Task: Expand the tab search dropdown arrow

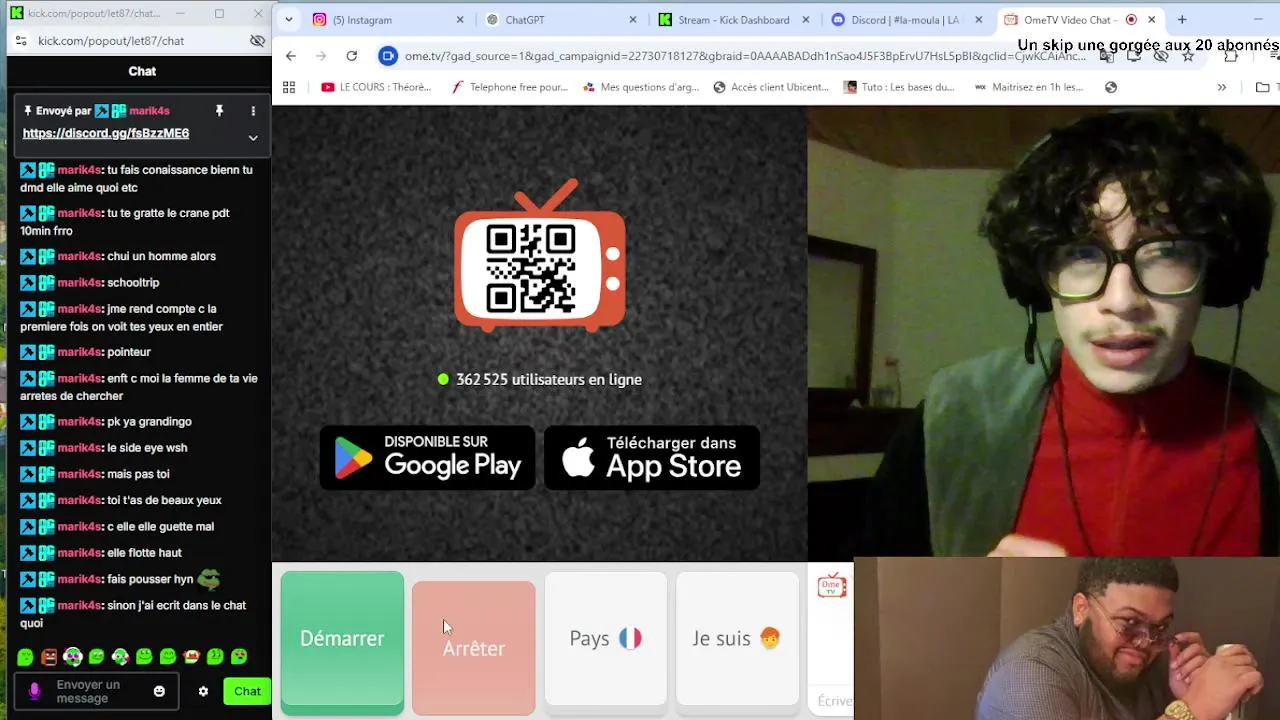Action: pos(288,20)
